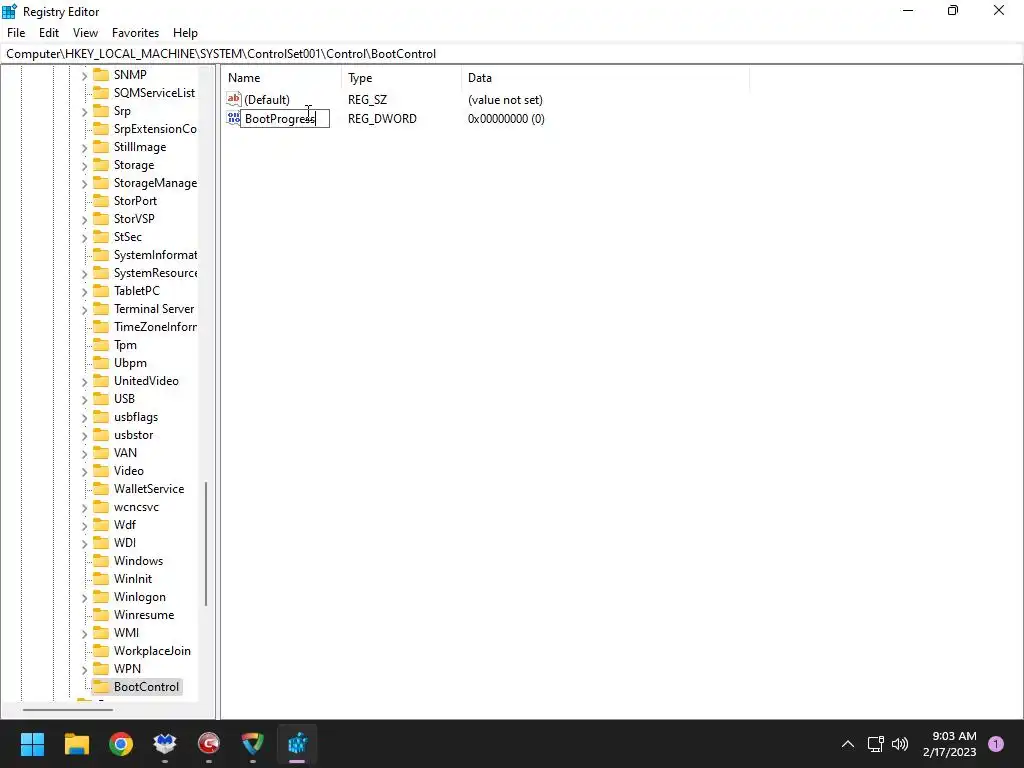Open the View menu

(85, 33)
